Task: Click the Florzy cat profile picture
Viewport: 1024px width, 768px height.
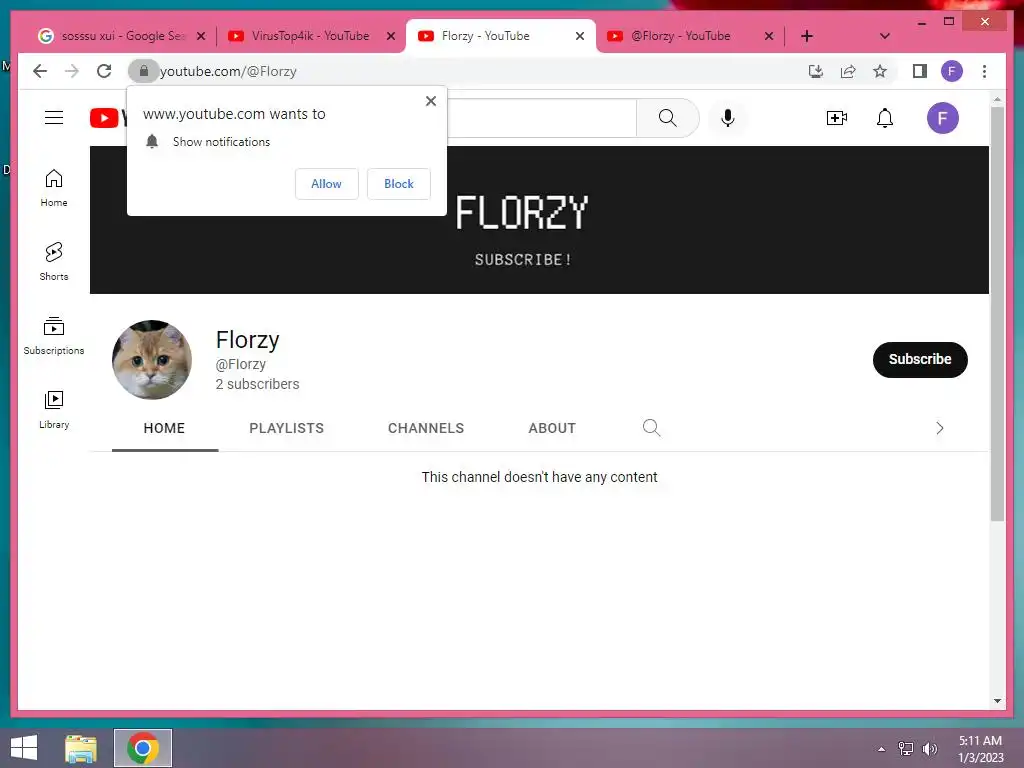Action: tap(152, 359)
